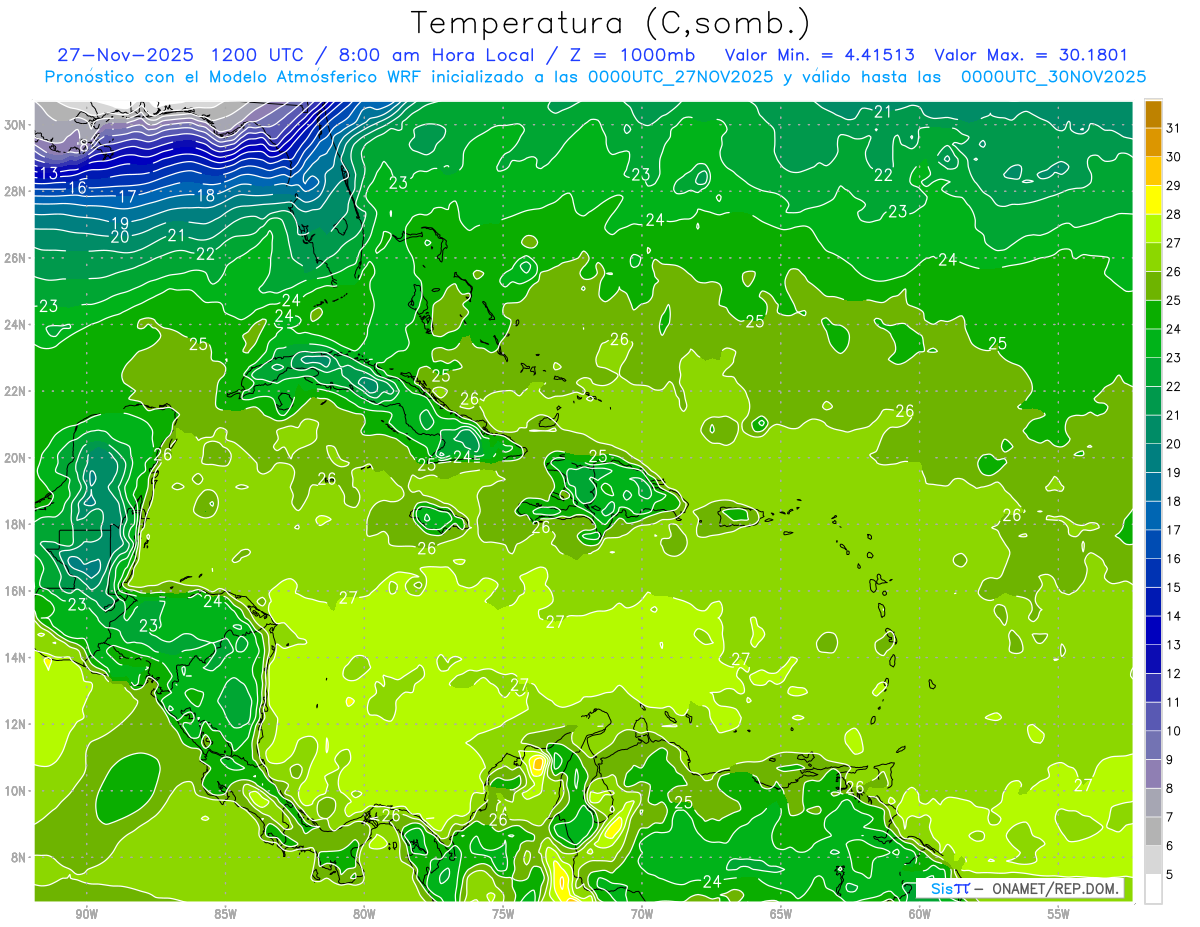
Task: Click the '14N' latitude label
Action: [16, 658]
